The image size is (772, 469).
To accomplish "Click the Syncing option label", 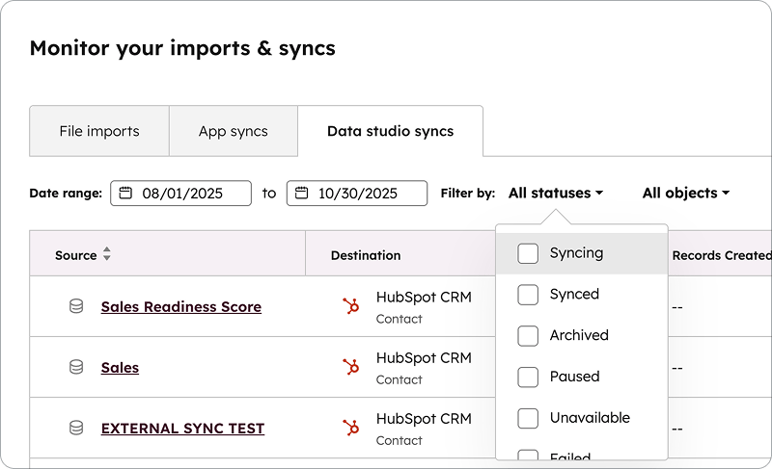I will (577, 253).
